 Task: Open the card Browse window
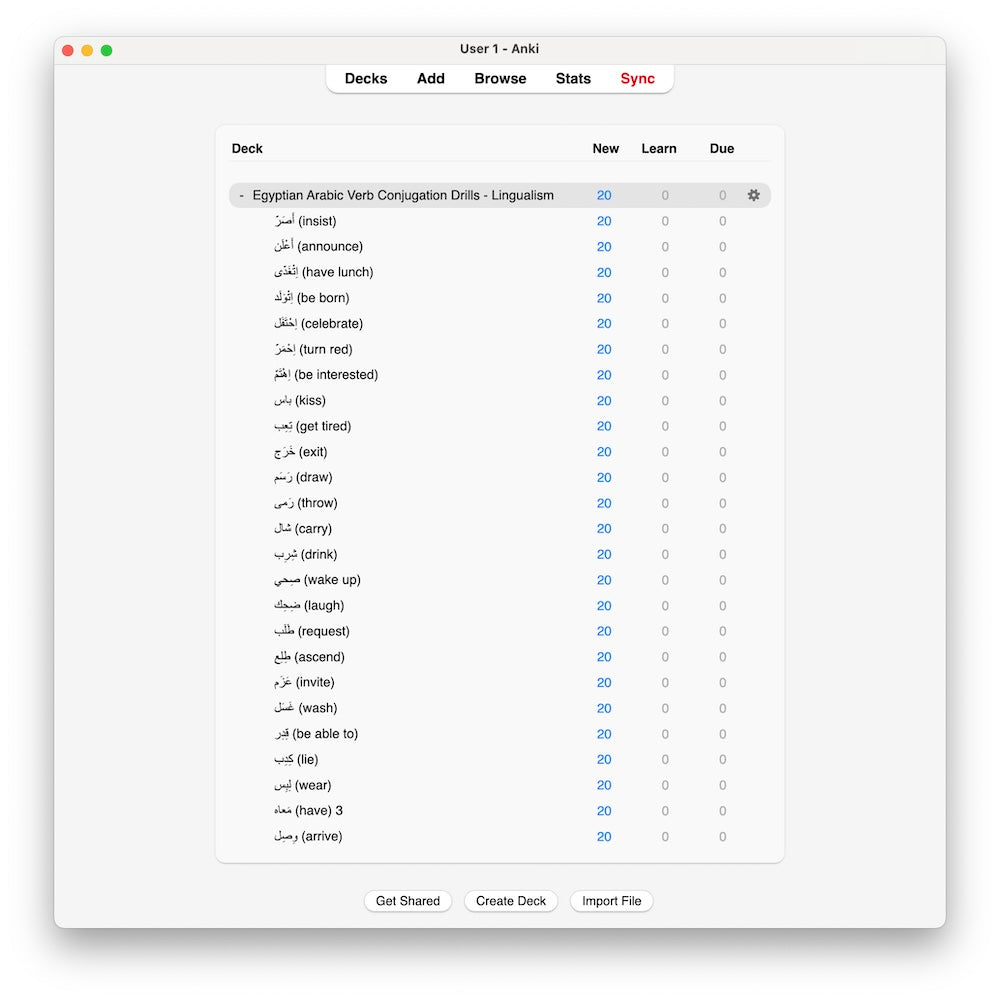pos(500,79)
